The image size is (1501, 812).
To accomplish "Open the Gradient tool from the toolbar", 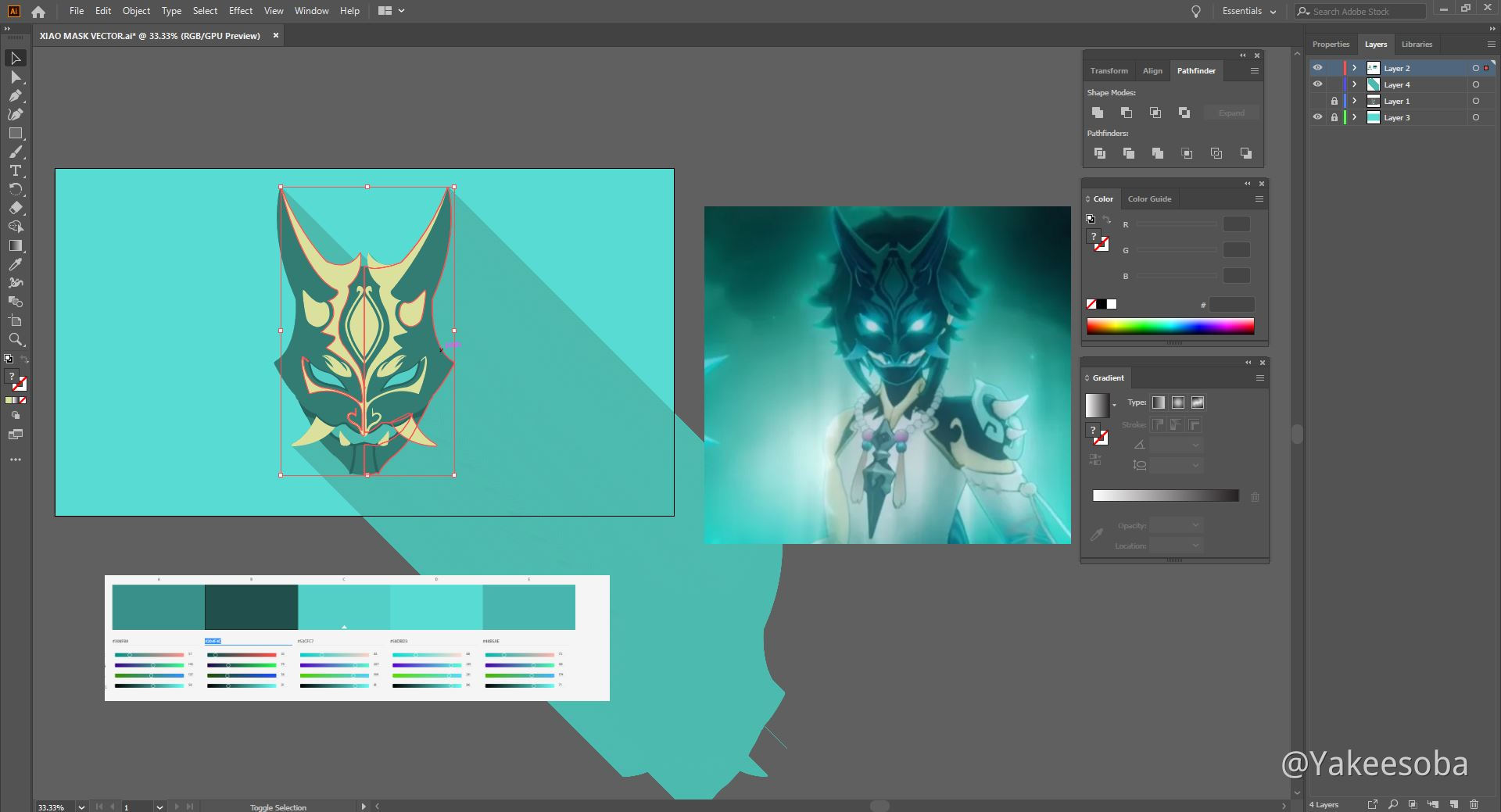I will click(x=16, y=245).
